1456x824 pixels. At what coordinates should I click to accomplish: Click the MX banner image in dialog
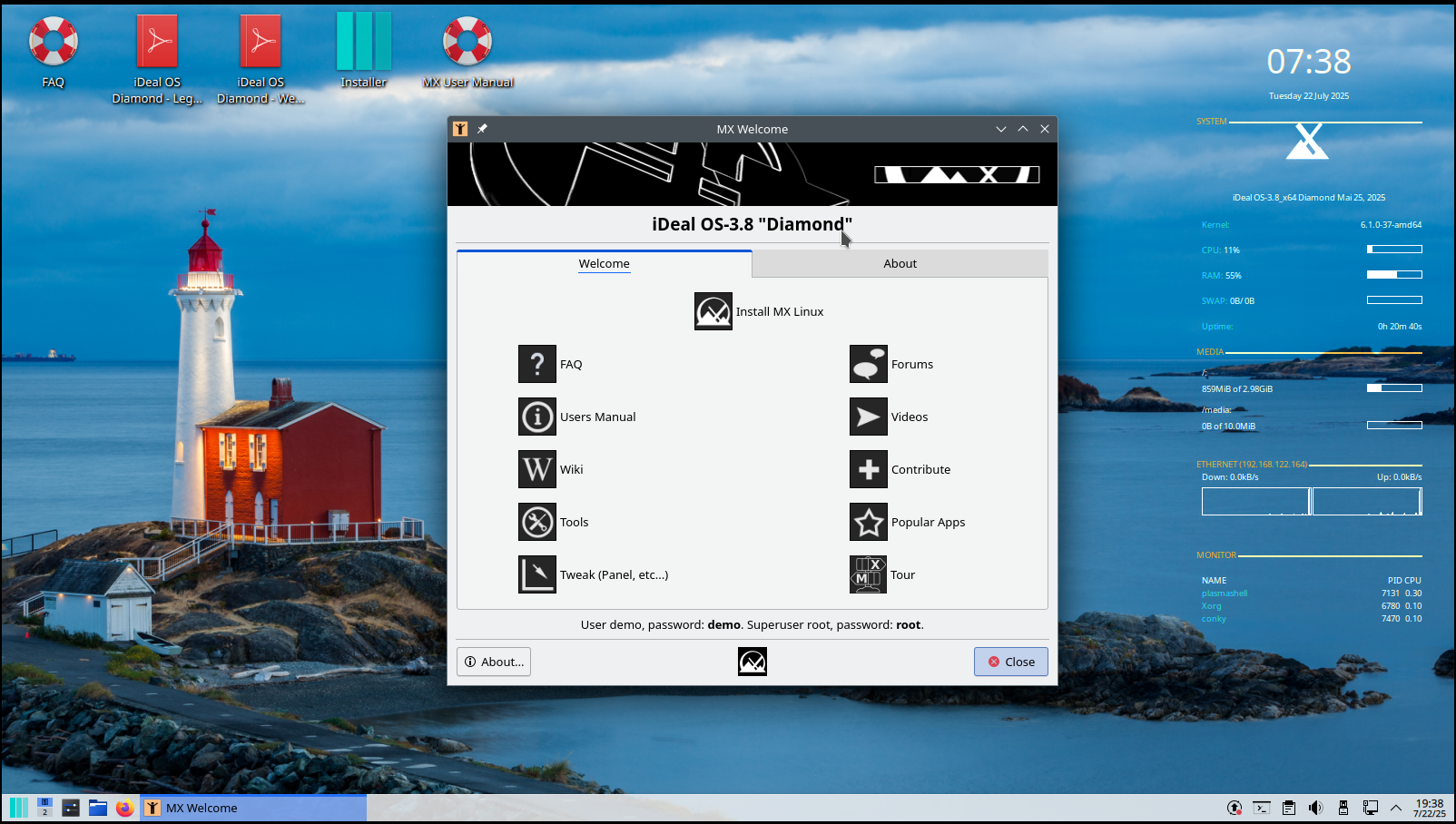pos(753,174)
